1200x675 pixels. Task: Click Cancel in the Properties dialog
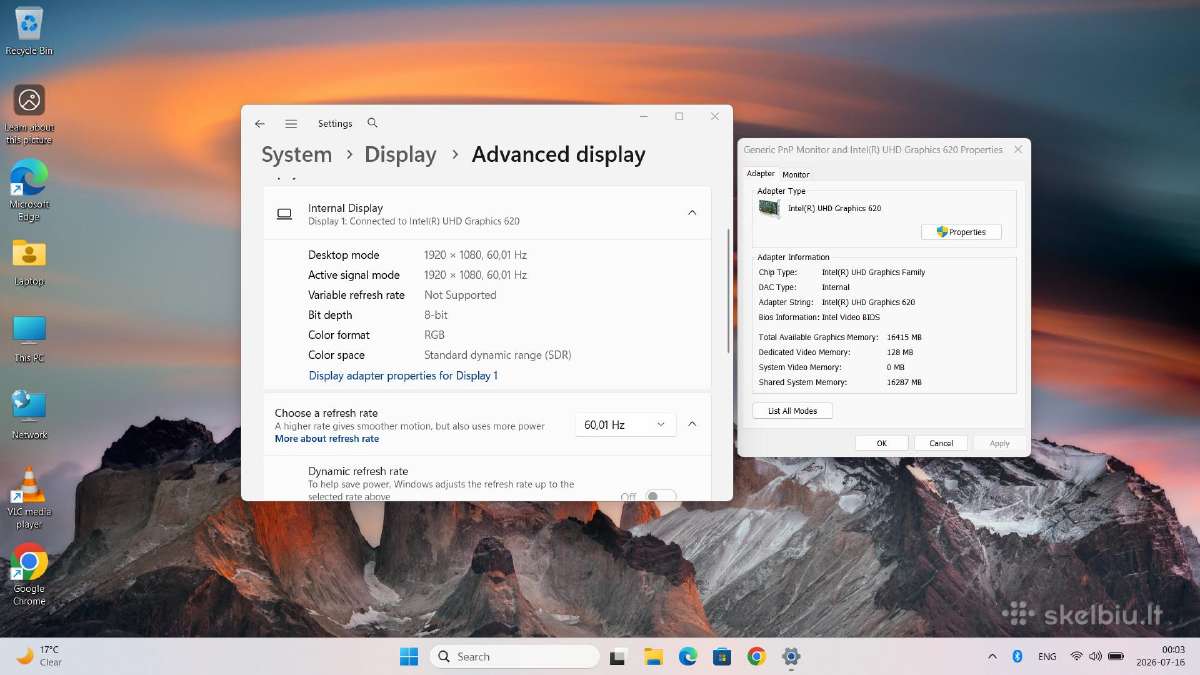coord(941,443)
